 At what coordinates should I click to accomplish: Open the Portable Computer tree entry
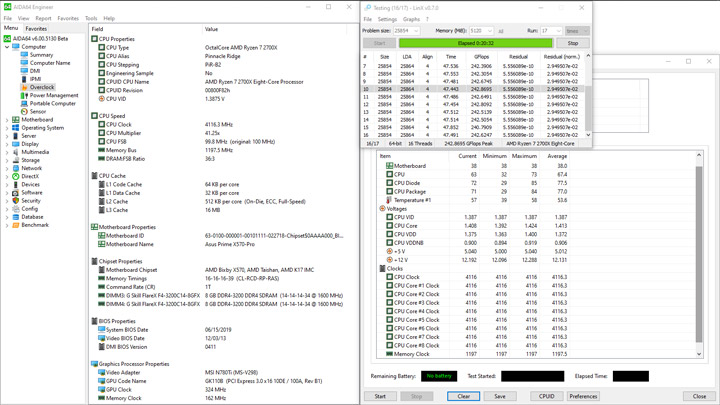tap(52, 103)
